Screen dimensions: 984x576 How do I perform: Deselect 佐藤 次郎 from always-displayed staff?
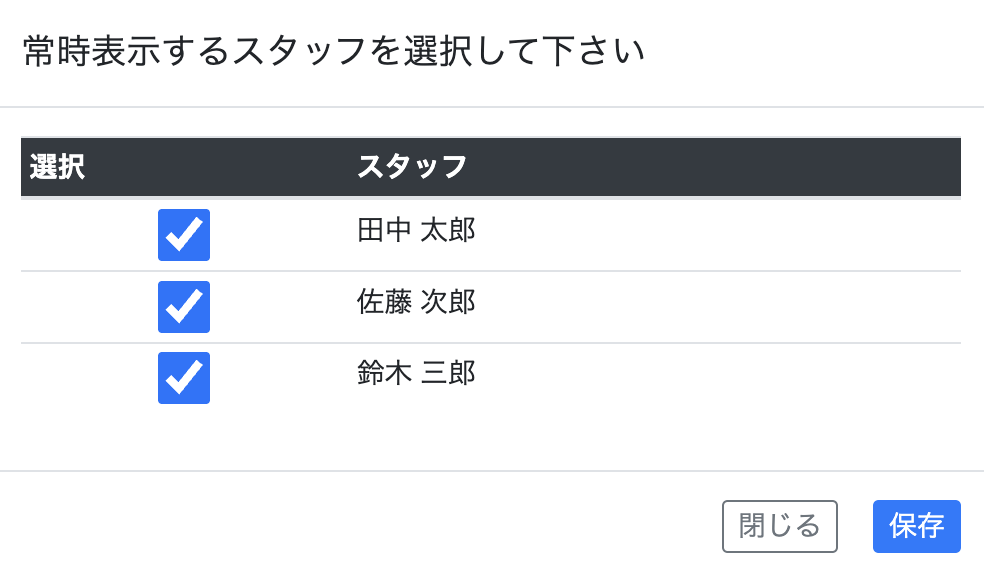click(x=184, y=307)
